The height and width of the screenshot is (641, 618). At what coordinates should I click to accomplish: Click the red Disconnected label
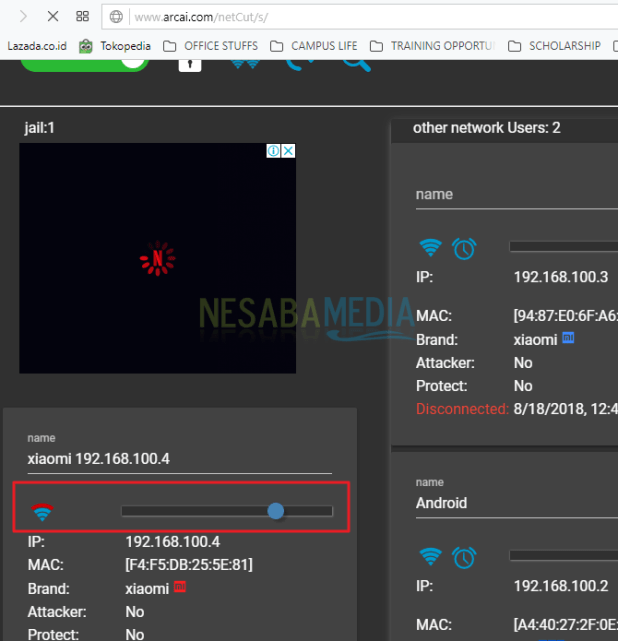pos(462,409)
